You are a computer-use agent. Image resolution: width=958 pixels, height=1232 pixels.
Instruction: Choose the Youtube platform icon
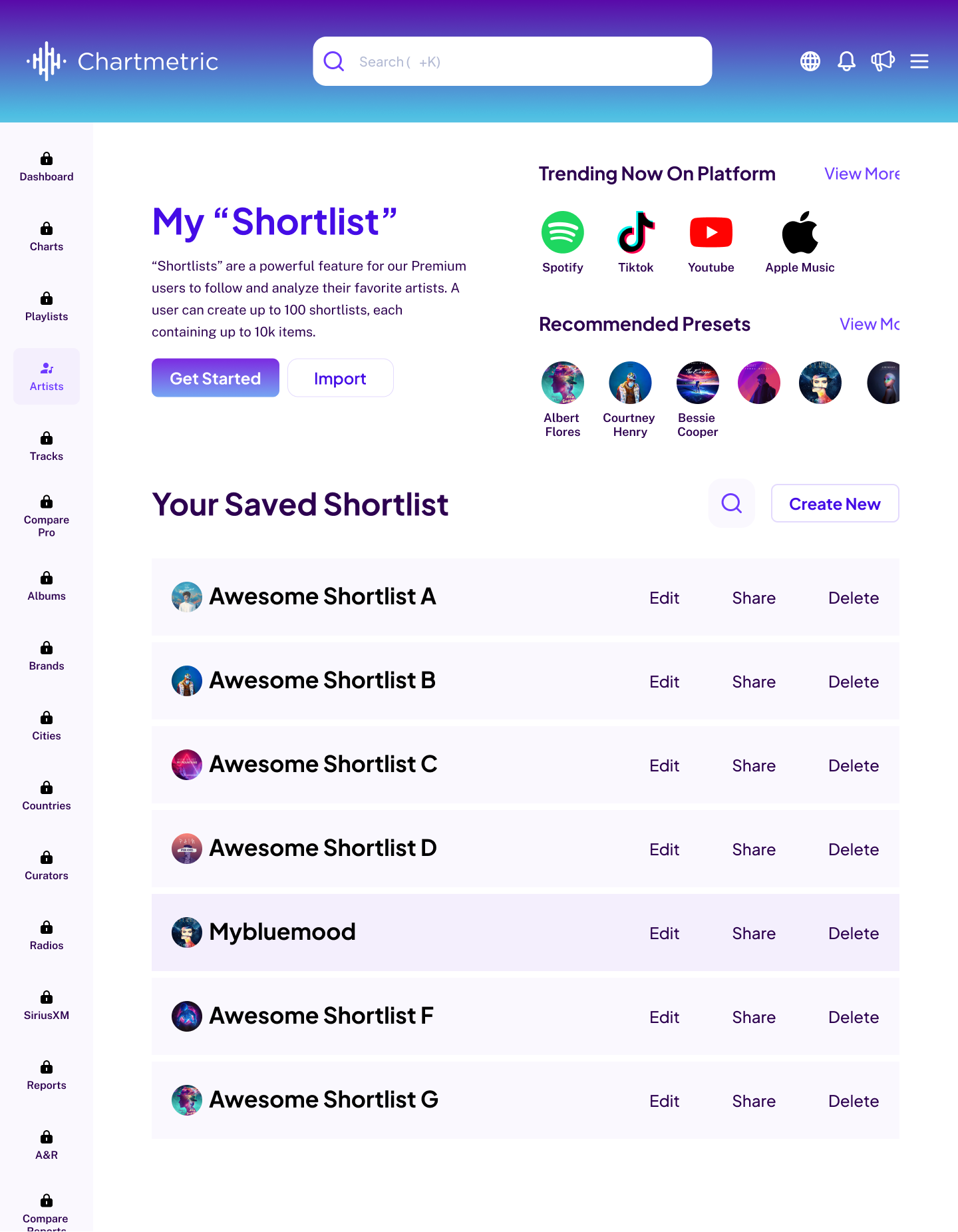point(711,233)
